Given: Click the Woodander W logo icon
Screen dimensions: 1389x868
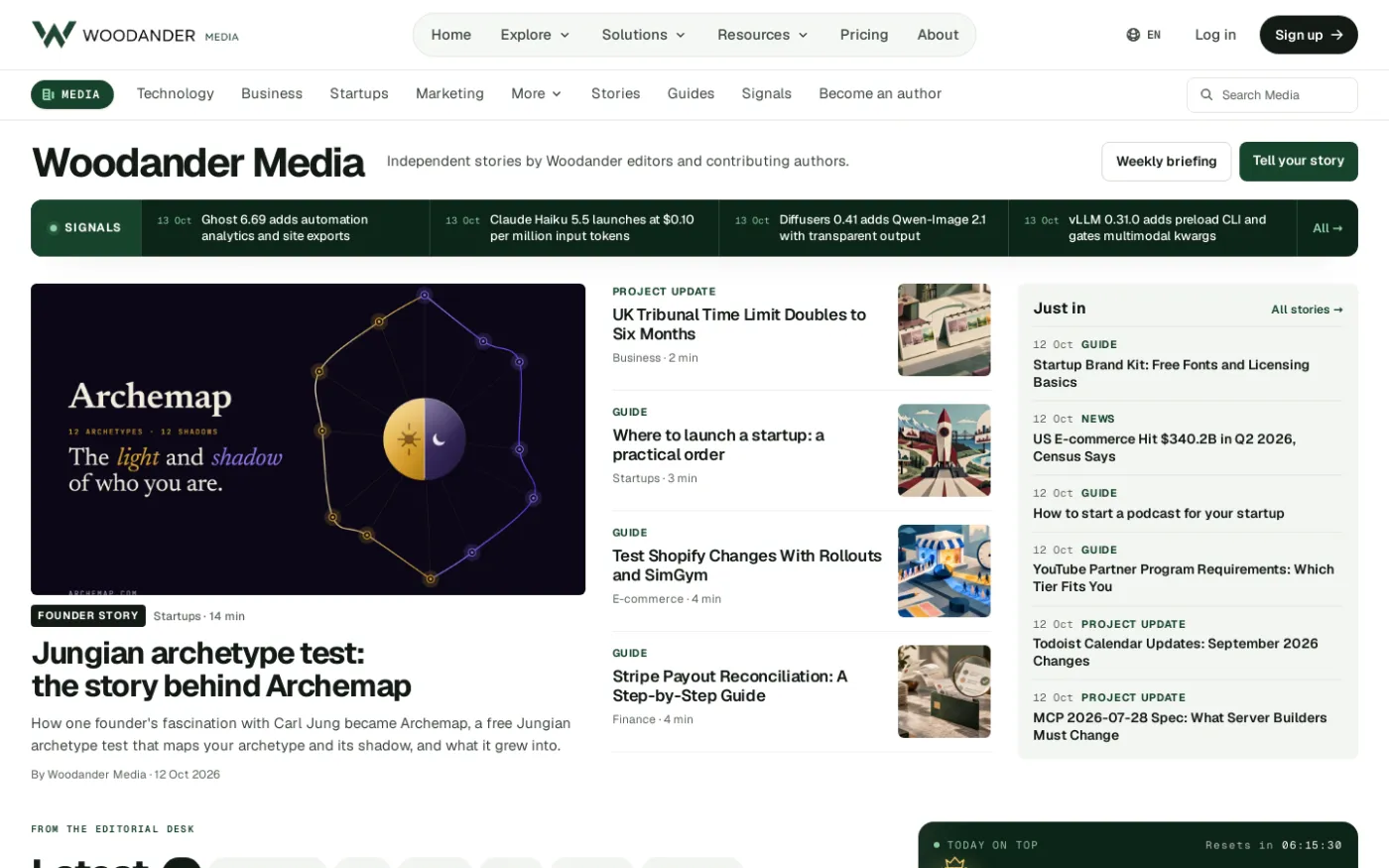Looking at the screenshot, I should [54, 35].
